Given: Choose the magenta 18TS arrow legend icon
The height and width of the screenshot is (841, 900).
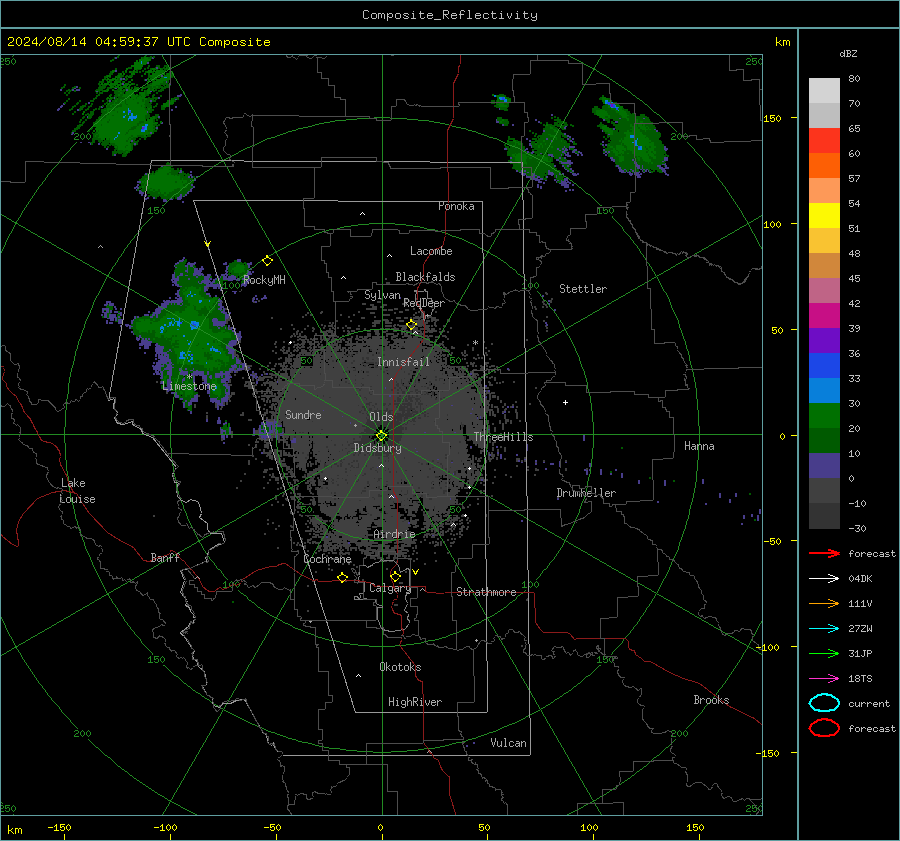Looking at the screenshot, I should [x=824, y=679].
